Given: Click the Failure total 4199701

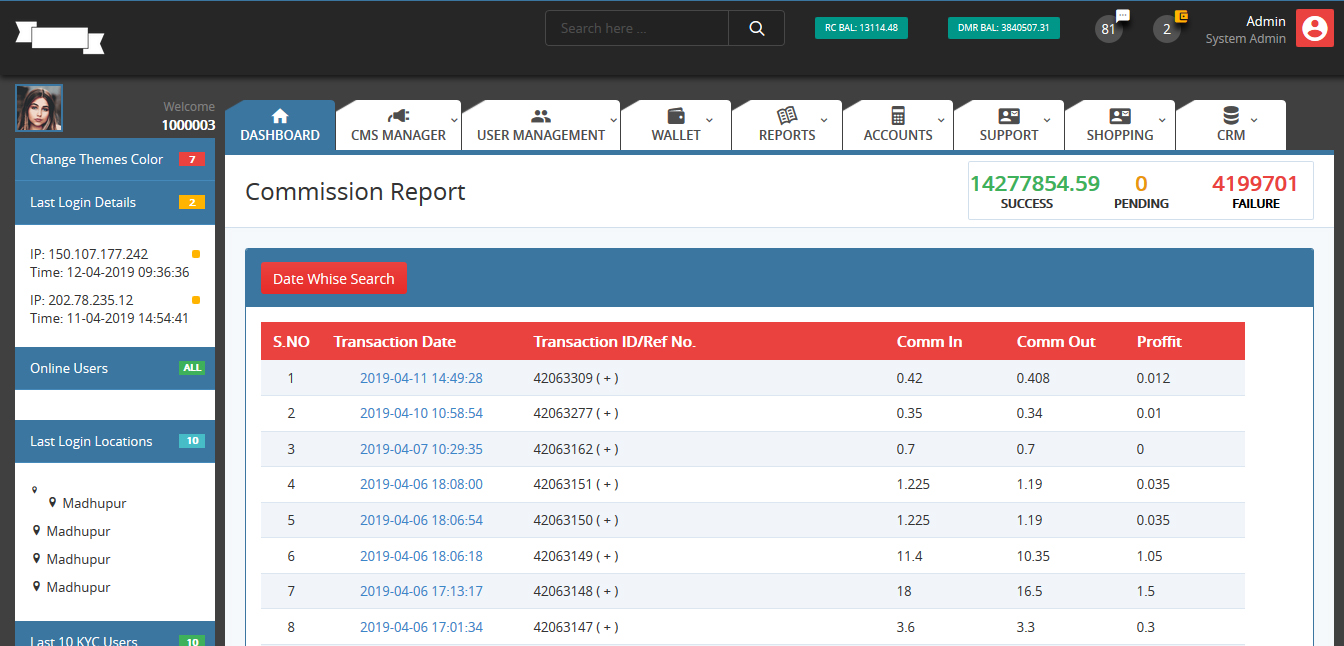Looking at the screenshot, I should pyautogui.click(x=1255, y=183).
